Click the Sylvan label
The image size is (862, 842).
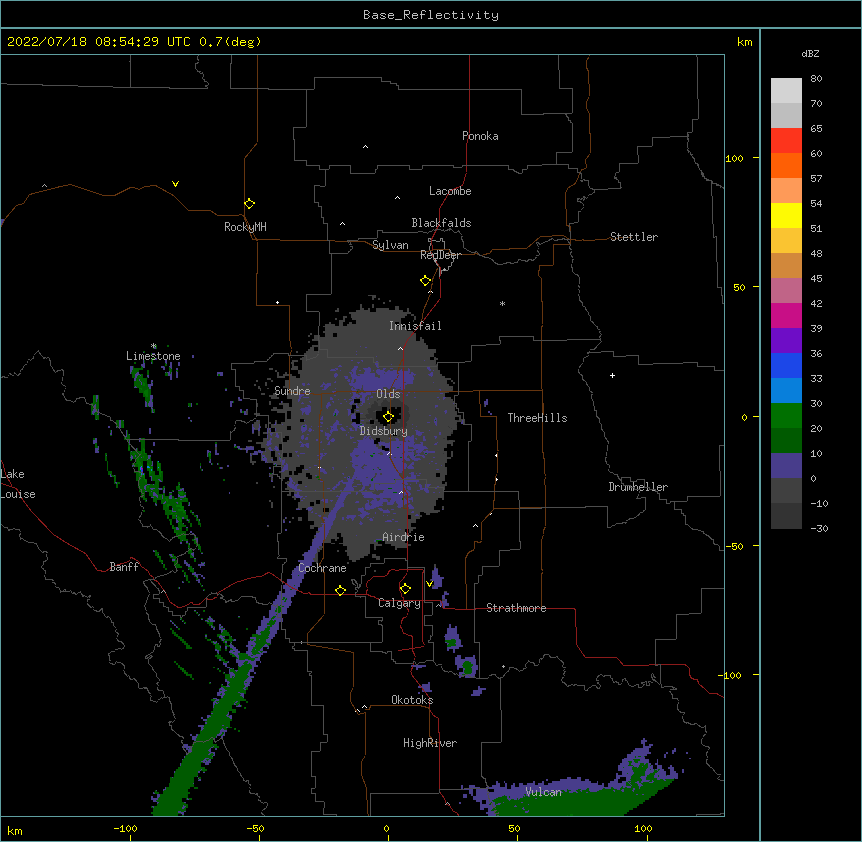[390, 245]
